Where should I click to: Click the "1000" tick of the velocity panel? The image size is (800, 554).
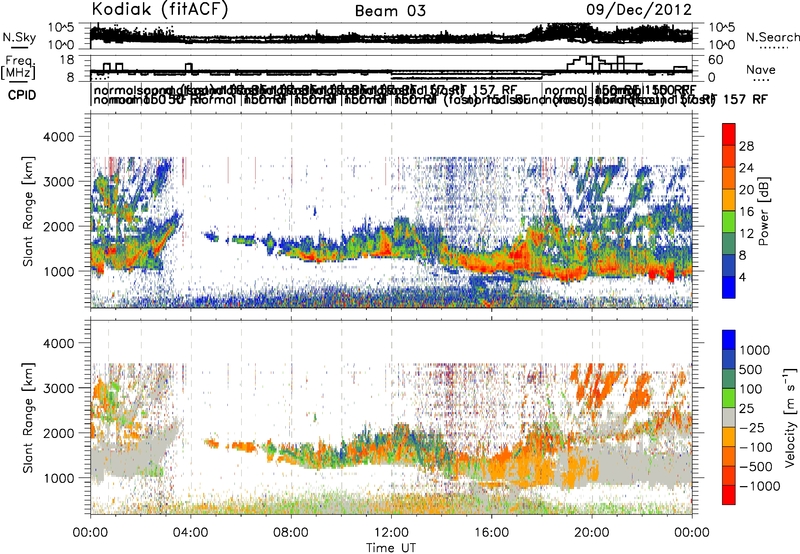[61, 478]
